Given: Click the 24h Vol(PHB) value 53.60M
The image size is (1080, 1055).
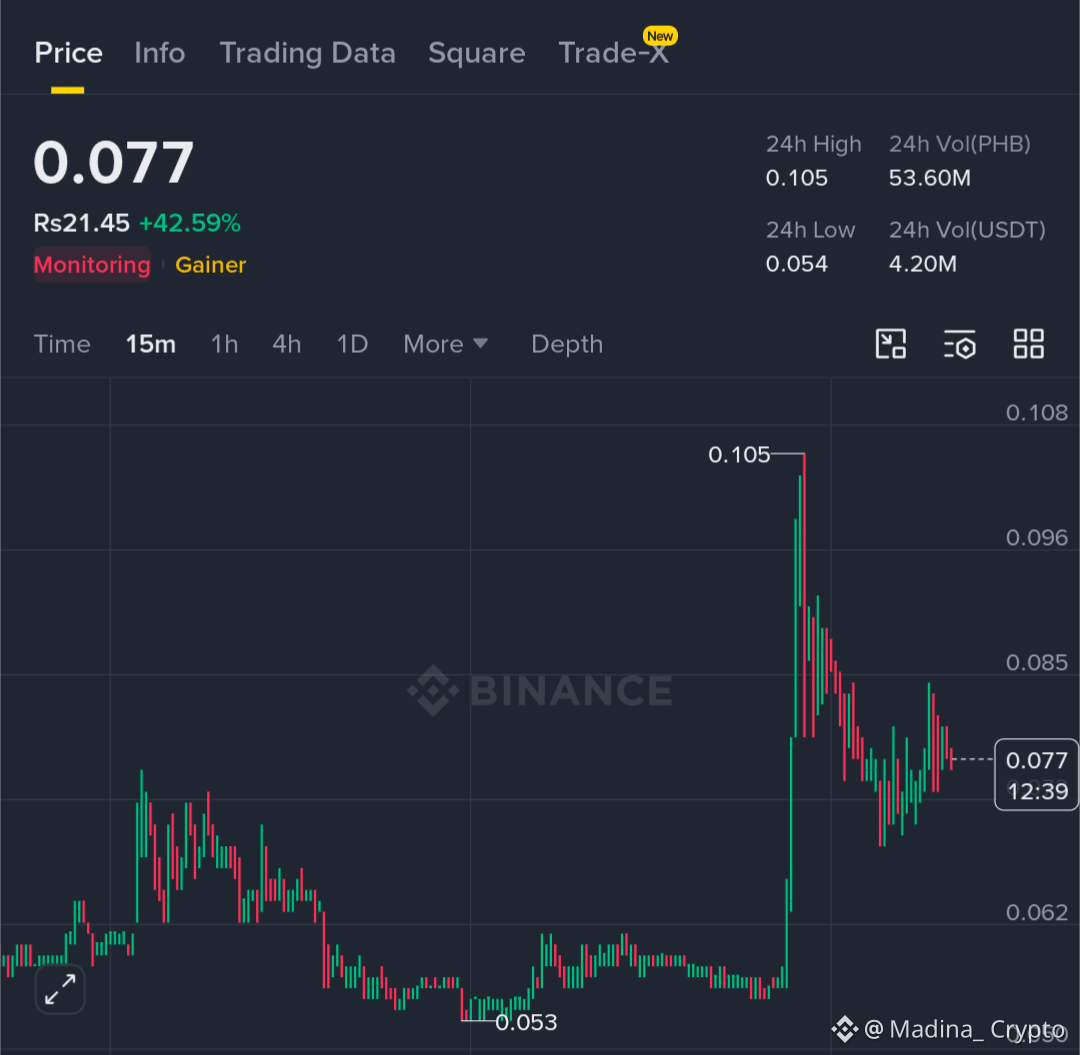Looking at the screenshot, I should point(929,178).
